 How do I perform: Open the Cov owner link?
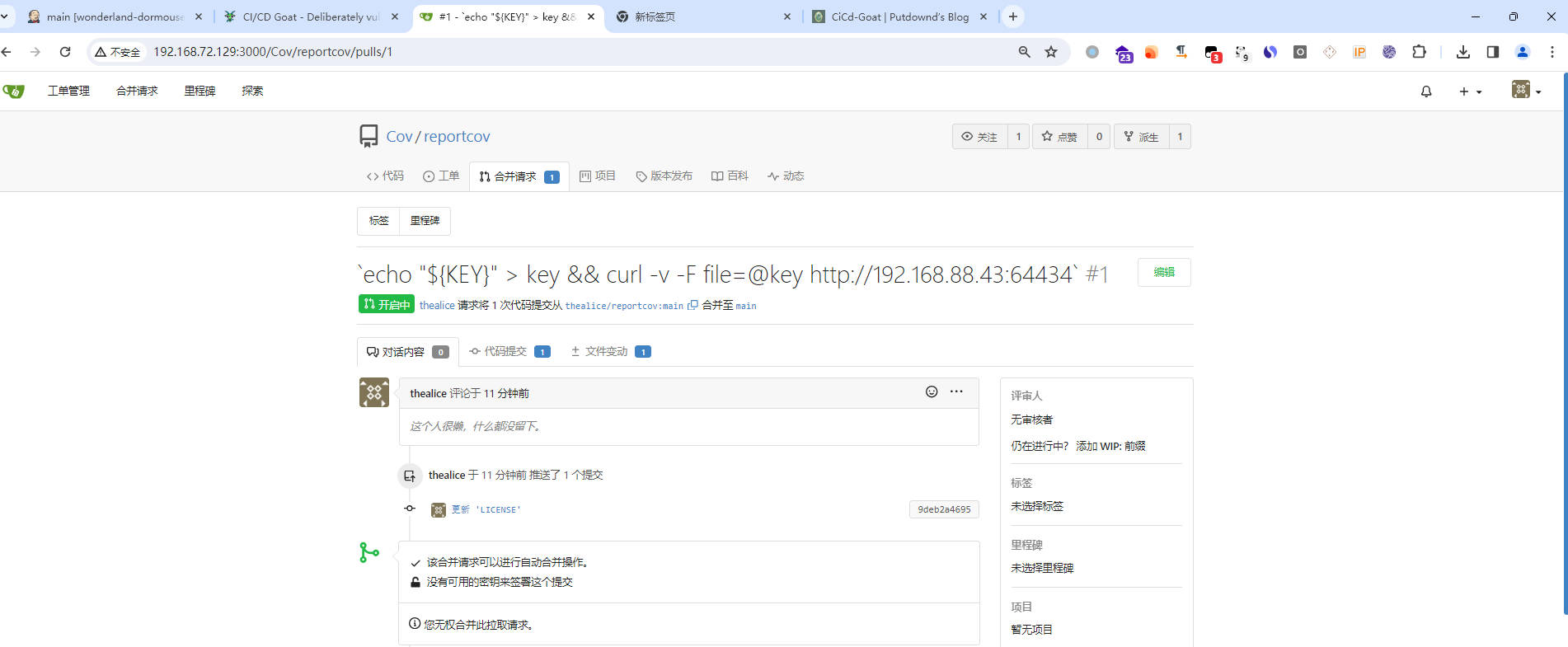pos(399,137)
